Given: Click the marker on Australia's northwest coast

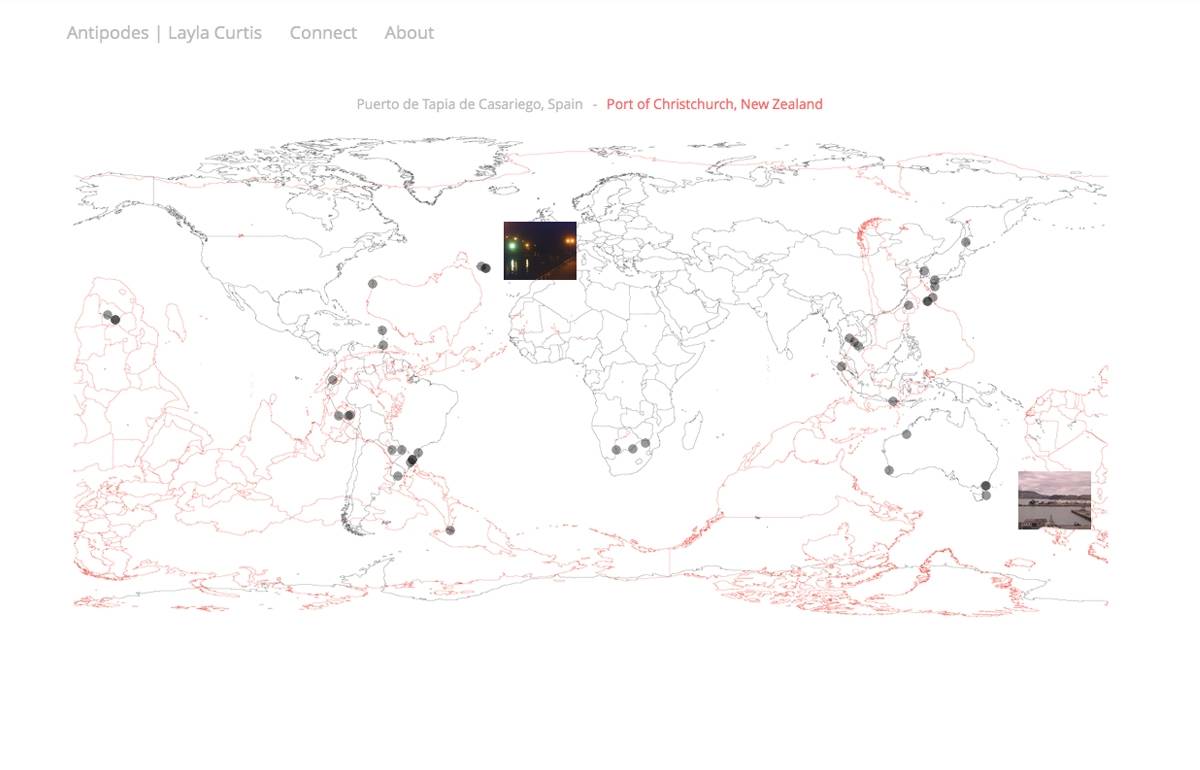Looking at the screenshot, I should [907, 434].
